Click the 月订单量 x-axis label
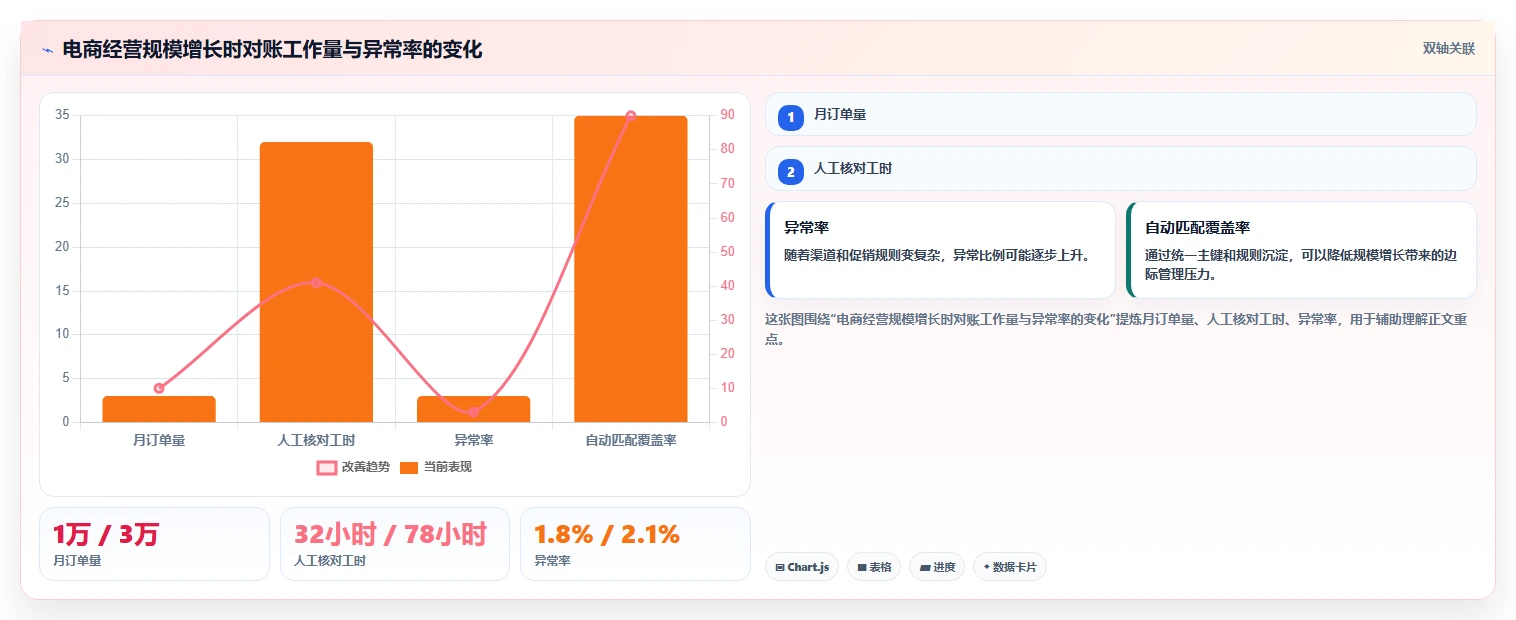The image size is (1516, 620). coord(159,440)
